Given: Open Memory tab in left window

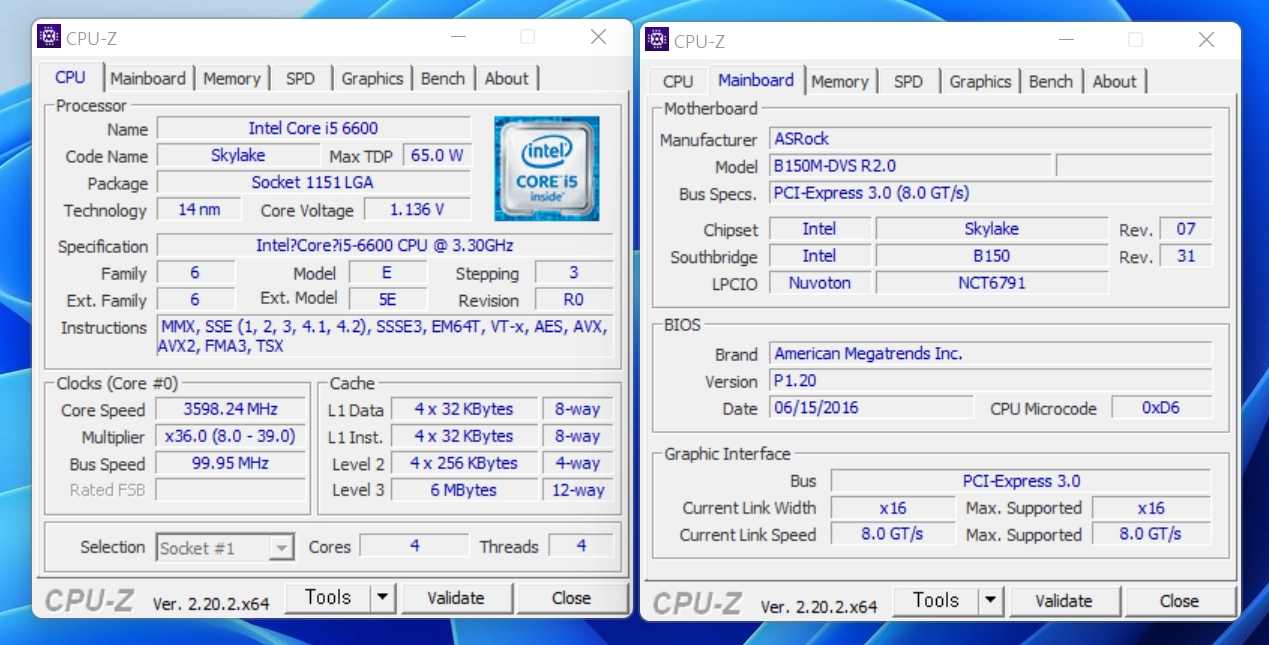Looking at the screenshot, I should 231,78.
